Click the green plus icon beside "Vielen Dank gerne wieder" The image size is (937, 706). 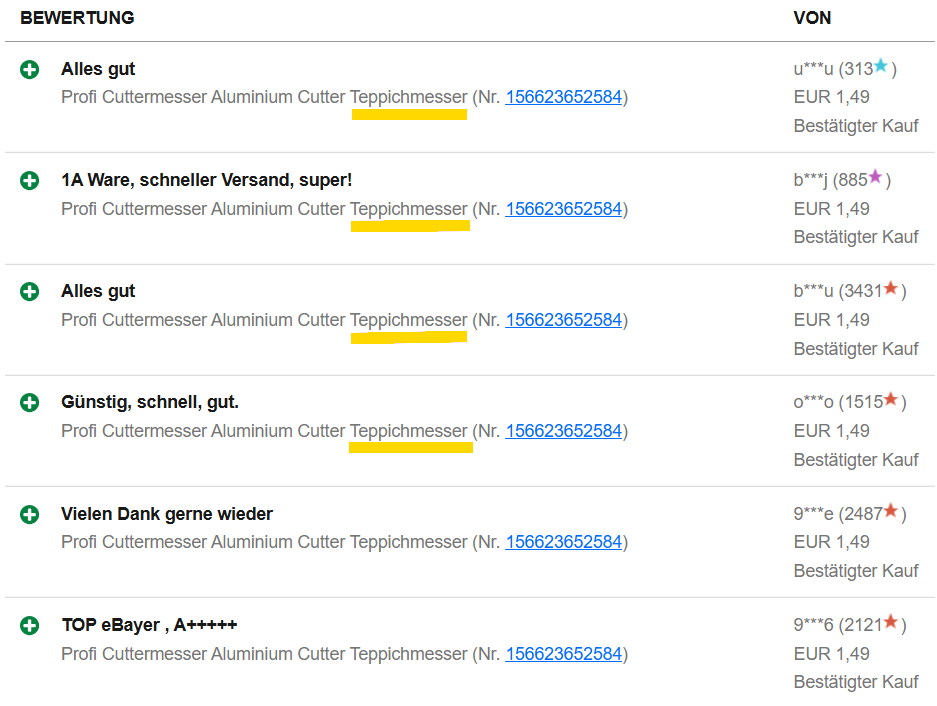(30, 514)
